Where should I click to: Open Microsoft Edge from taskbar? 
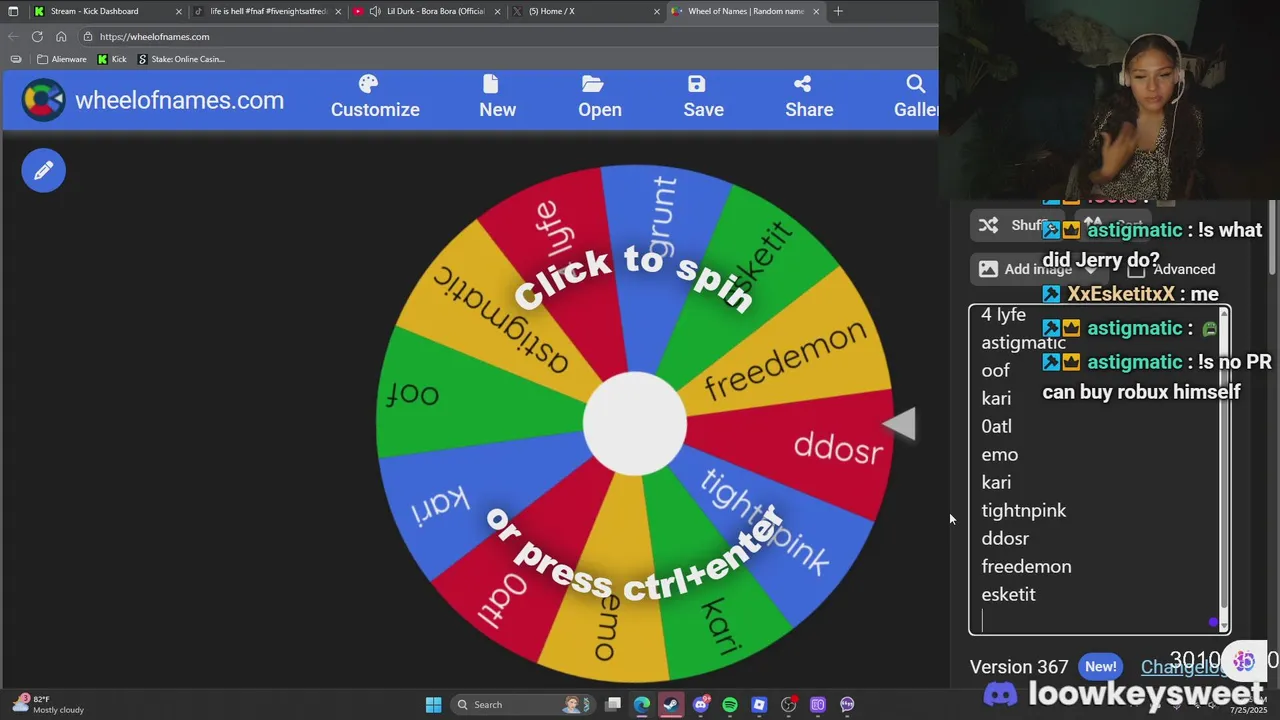(x=642, y=705)
